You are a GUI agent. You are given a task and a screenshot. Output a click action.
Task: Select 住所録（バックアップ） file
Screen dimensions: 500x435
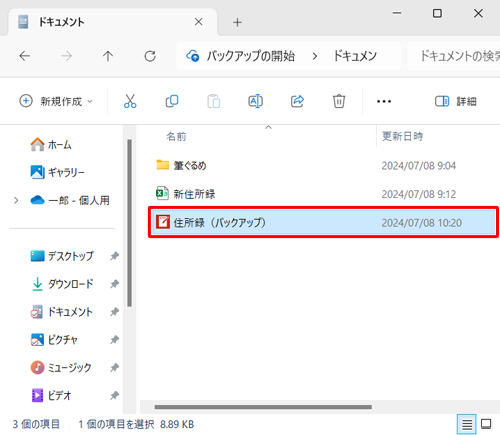[x=323, y=222]
